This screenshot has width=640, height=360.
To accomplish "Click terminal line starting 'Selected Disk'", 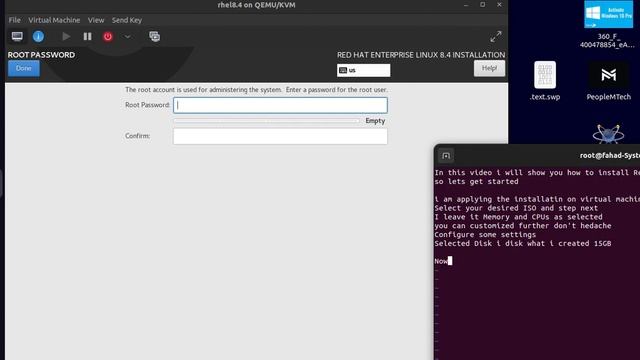I will (x=523, y=244).
